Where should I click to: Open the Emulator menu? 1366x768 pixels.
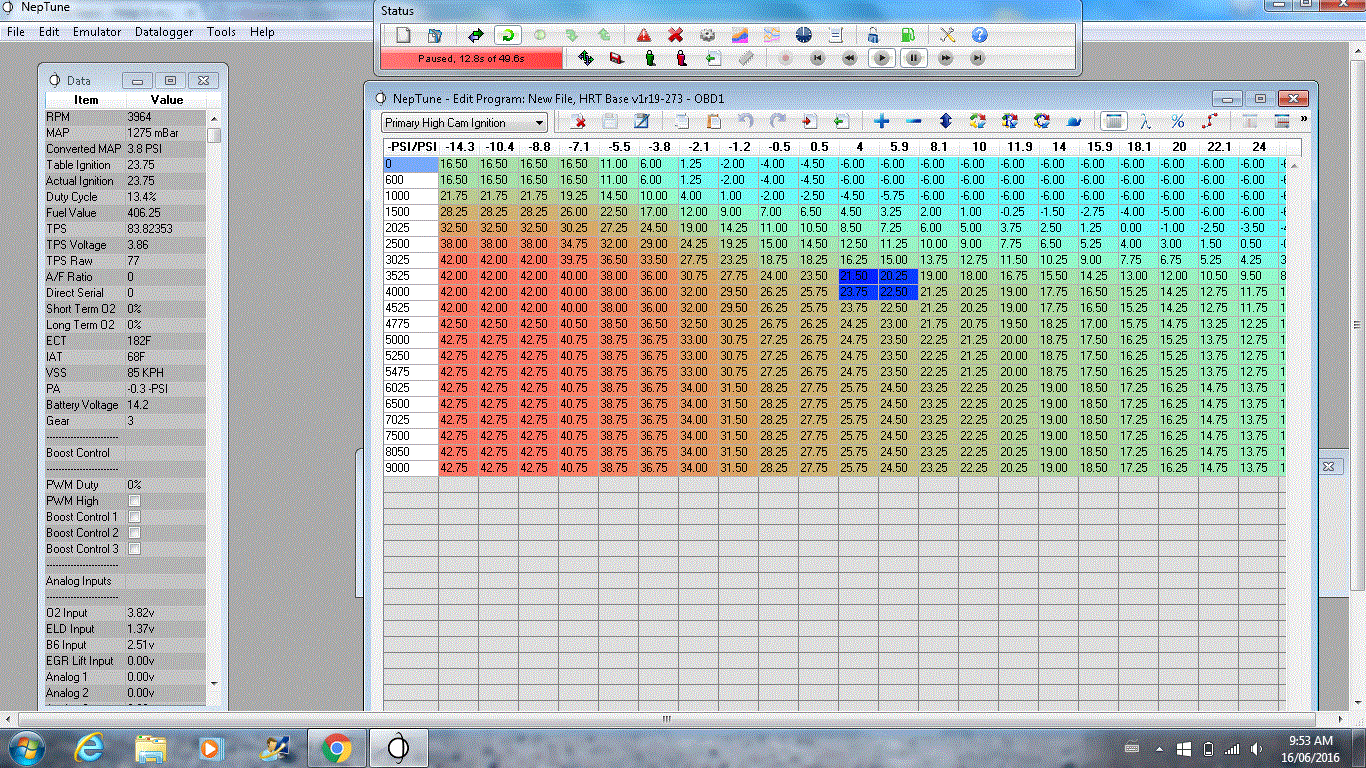coord(97,32)
